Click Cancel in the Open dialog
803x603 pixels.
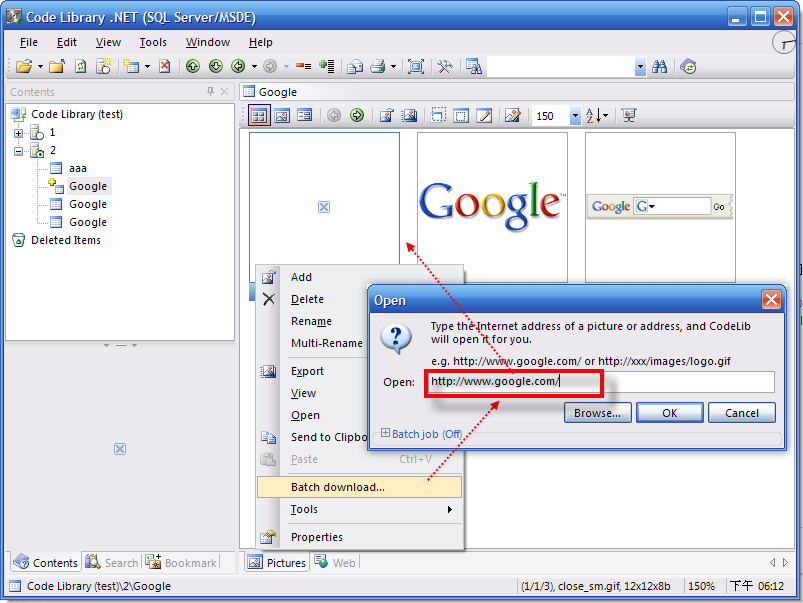point(742,413)
